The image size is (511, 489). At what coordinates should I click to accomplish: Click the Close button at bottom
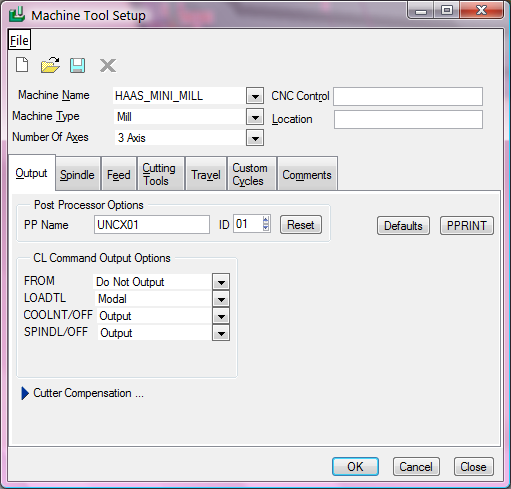[x=473, y=467]
